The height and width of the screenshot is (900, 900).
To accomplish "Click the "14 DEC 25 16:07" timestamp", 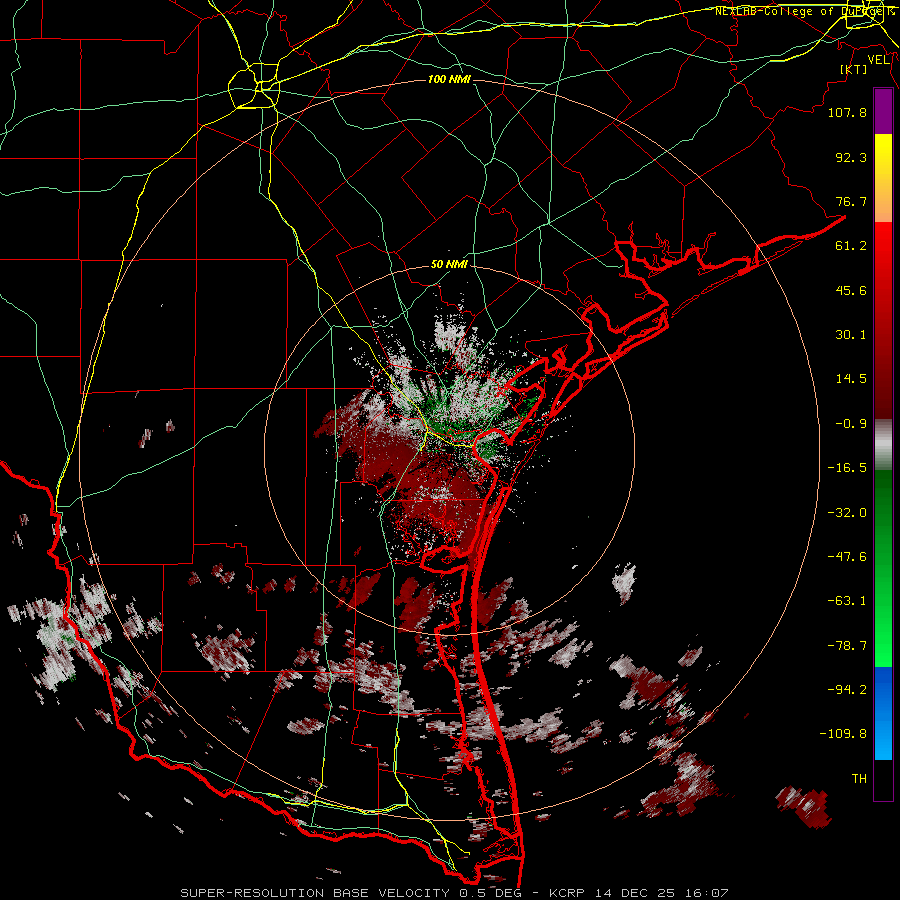I will 661,893.
